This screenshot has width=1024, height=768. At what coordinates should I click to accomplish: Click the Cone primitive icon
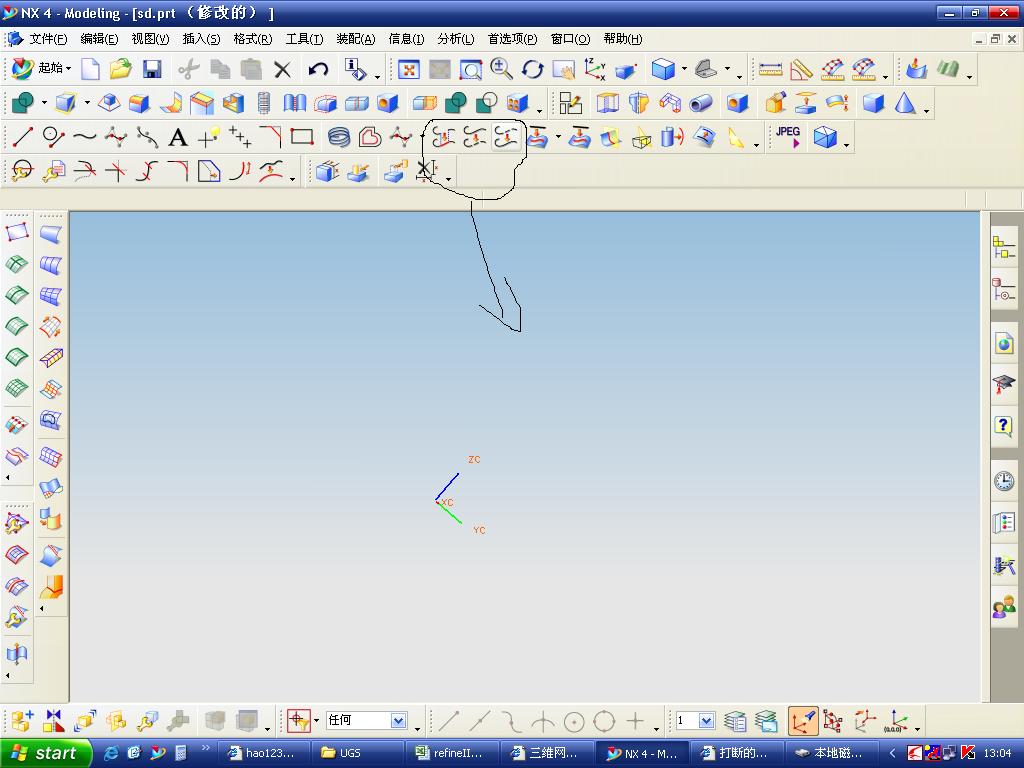click(x=904, y=103)
